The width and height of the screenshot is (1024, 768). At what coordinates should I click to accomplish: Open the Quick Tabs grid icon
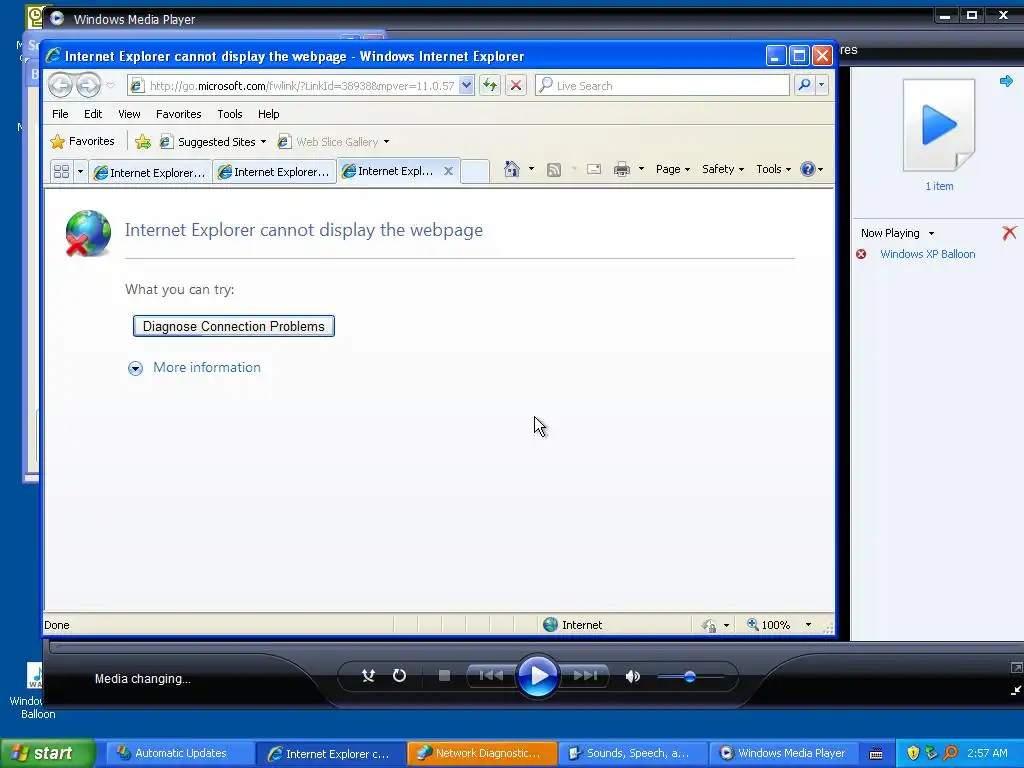click(61, 172)
